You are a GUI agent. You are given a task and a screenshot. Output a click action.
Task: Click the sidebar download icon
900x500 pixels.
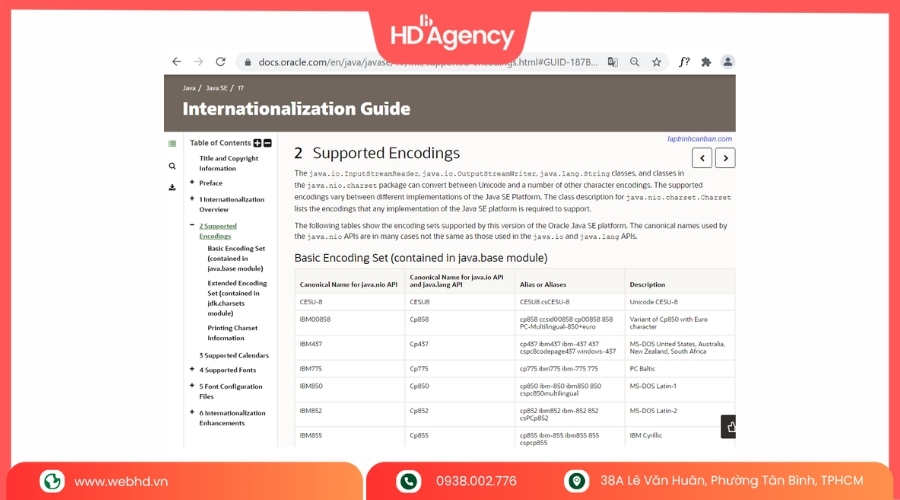pos(172,187)
